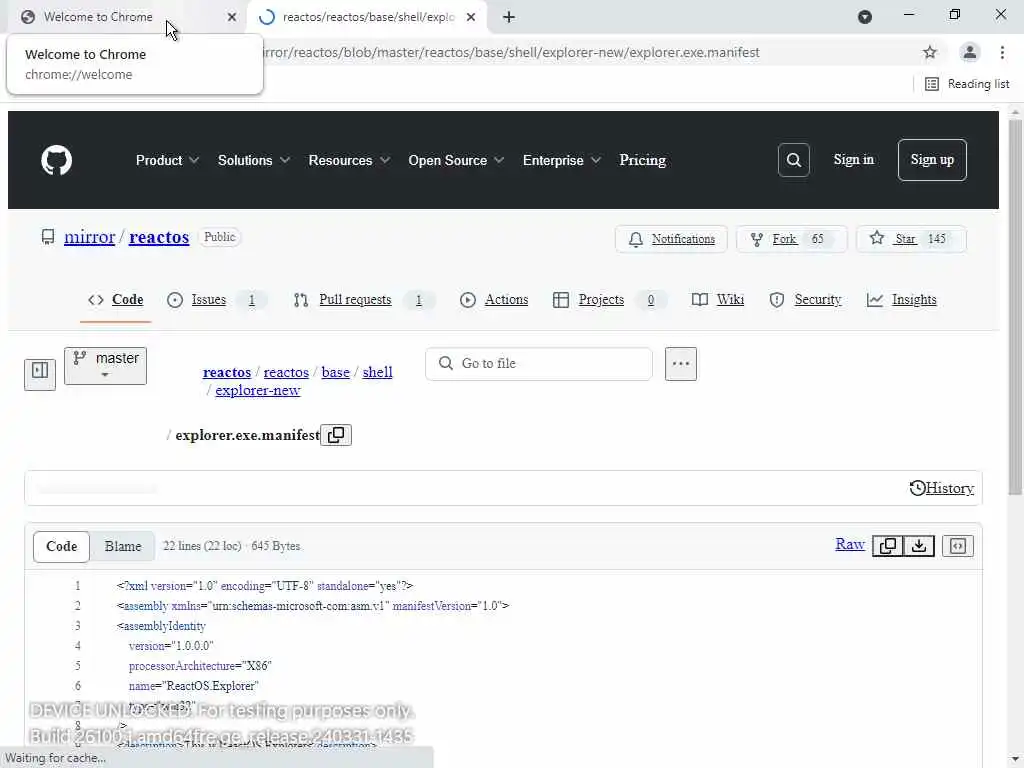Select code line number 5
This screenshot has width=1024, height=768.
[x=77, y=666]
